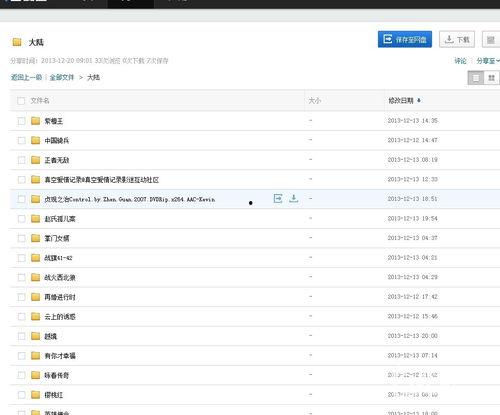Check the box for 赵氏孤儿案
The height and width of the screenshot is (415, 500).
pos(21,219)
